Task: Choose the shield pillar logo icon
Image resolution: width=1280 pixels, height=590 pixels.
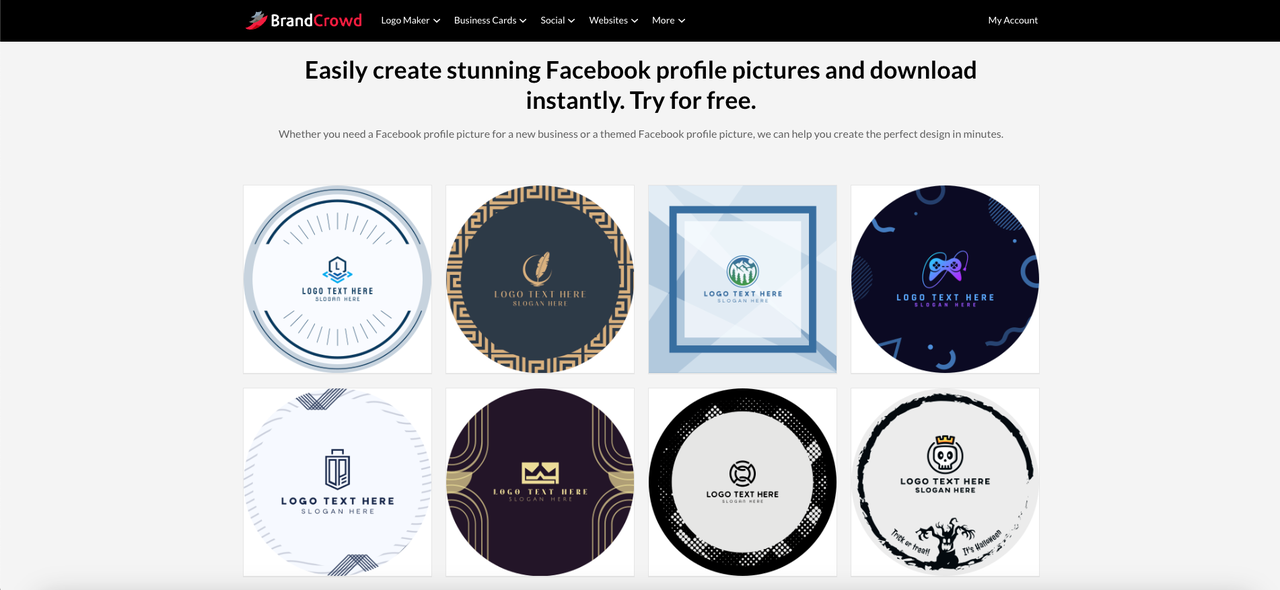Action: 338,469
